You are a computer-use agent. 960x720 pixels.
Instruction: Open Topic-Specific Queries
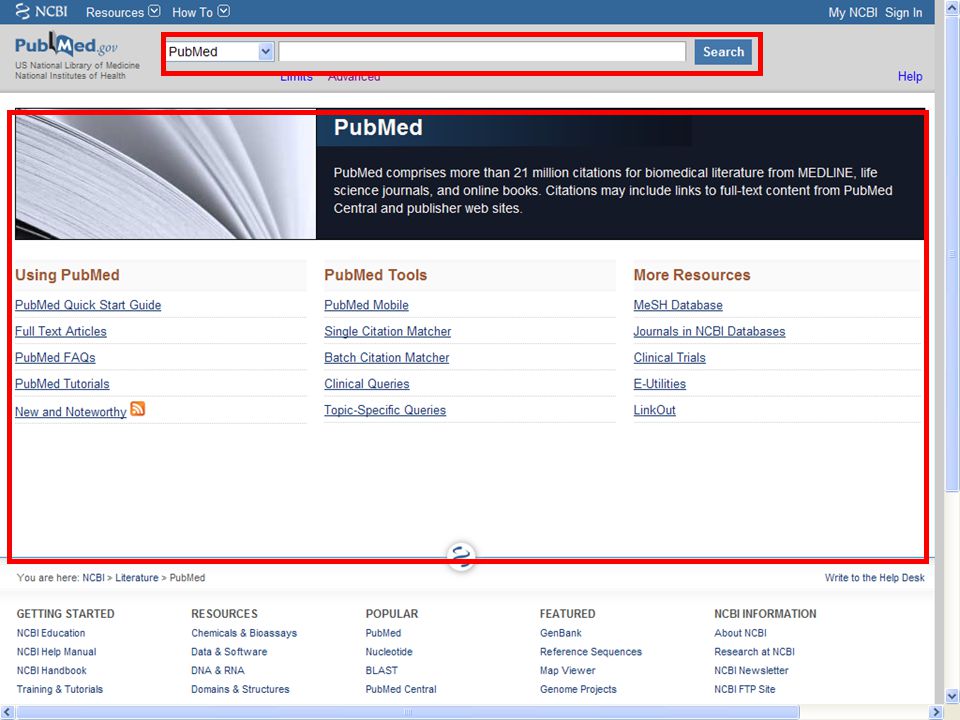tap(385, 410)
